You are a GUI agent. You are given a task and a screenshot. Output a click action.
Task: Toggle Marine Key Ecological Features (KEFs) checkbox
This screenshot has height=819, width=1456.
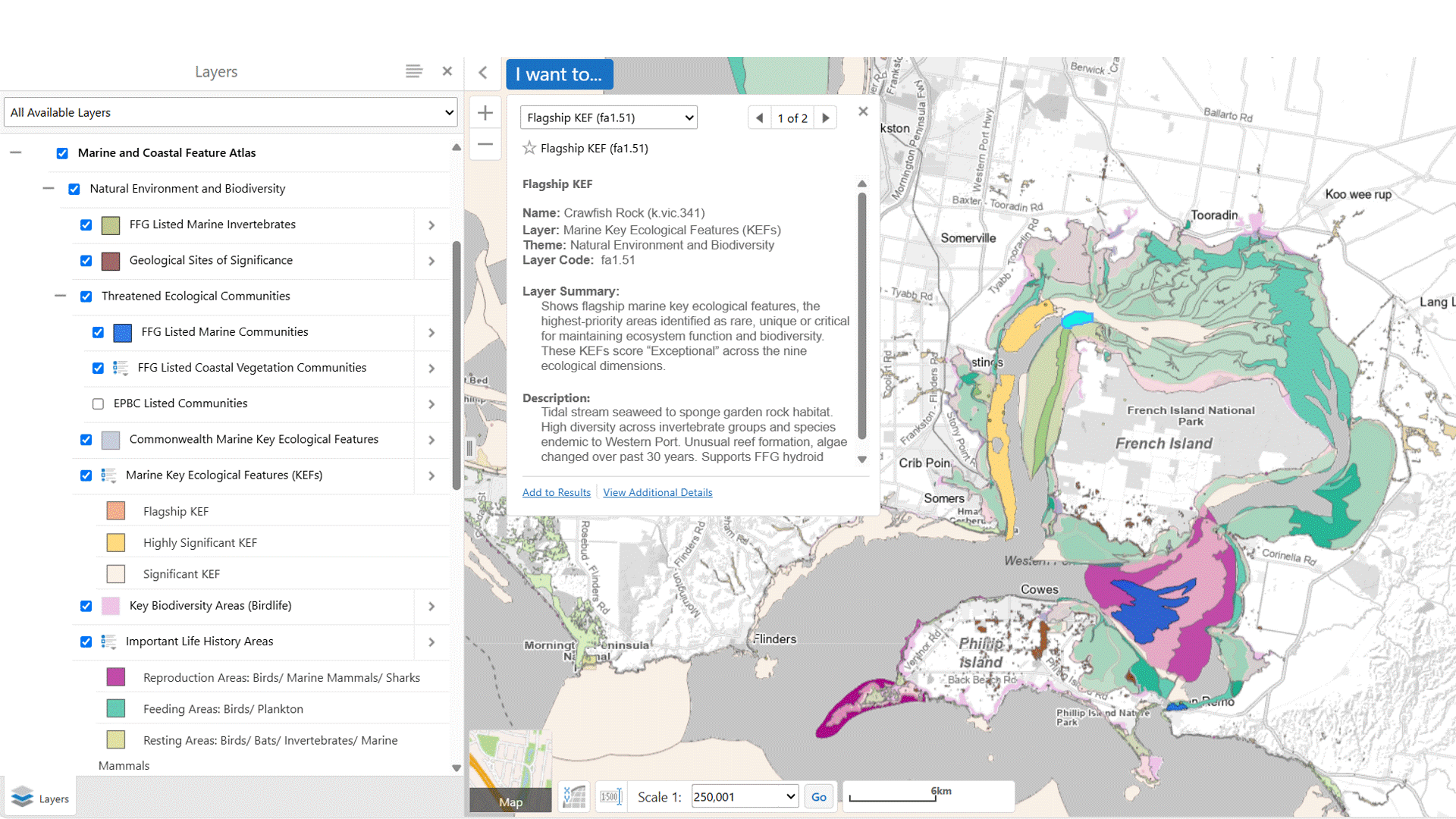86,475
